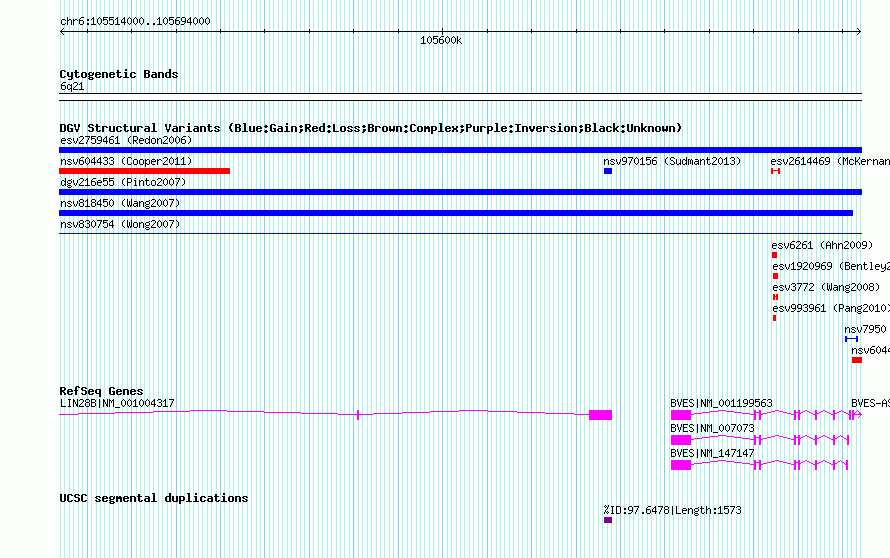Click the esv2759461 (Redon2006) blue gain bar
The width and height of the screenshot is (890, 558).
pyautogui.click(x=460, y=150)
